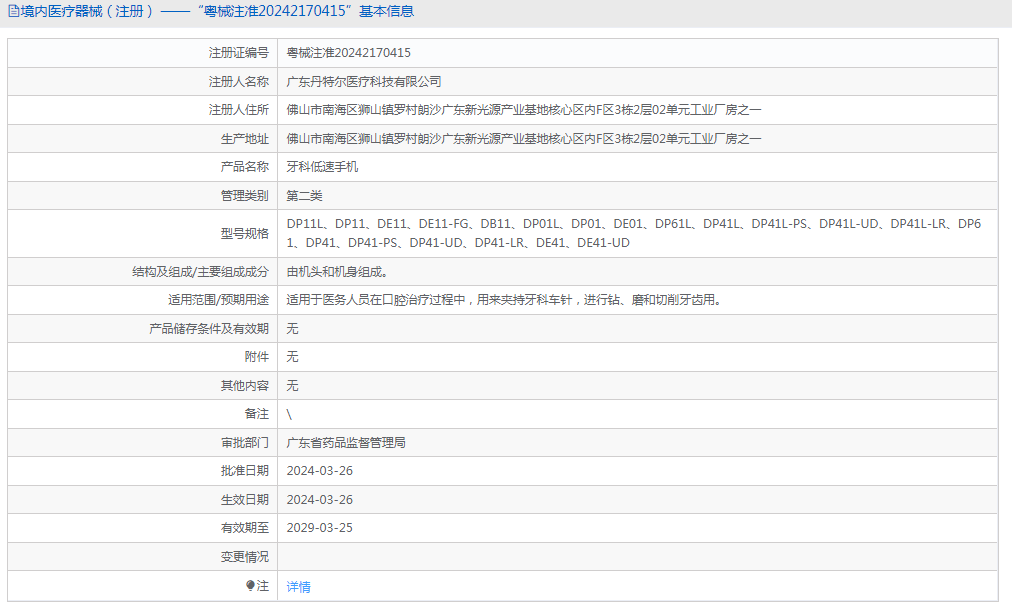Click the document icon before 境内医疗器械 title

click(13, 11)
